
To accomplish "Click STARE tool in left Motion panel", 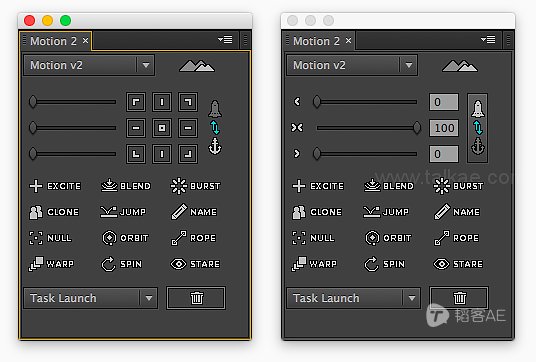I will pos(195,264).
